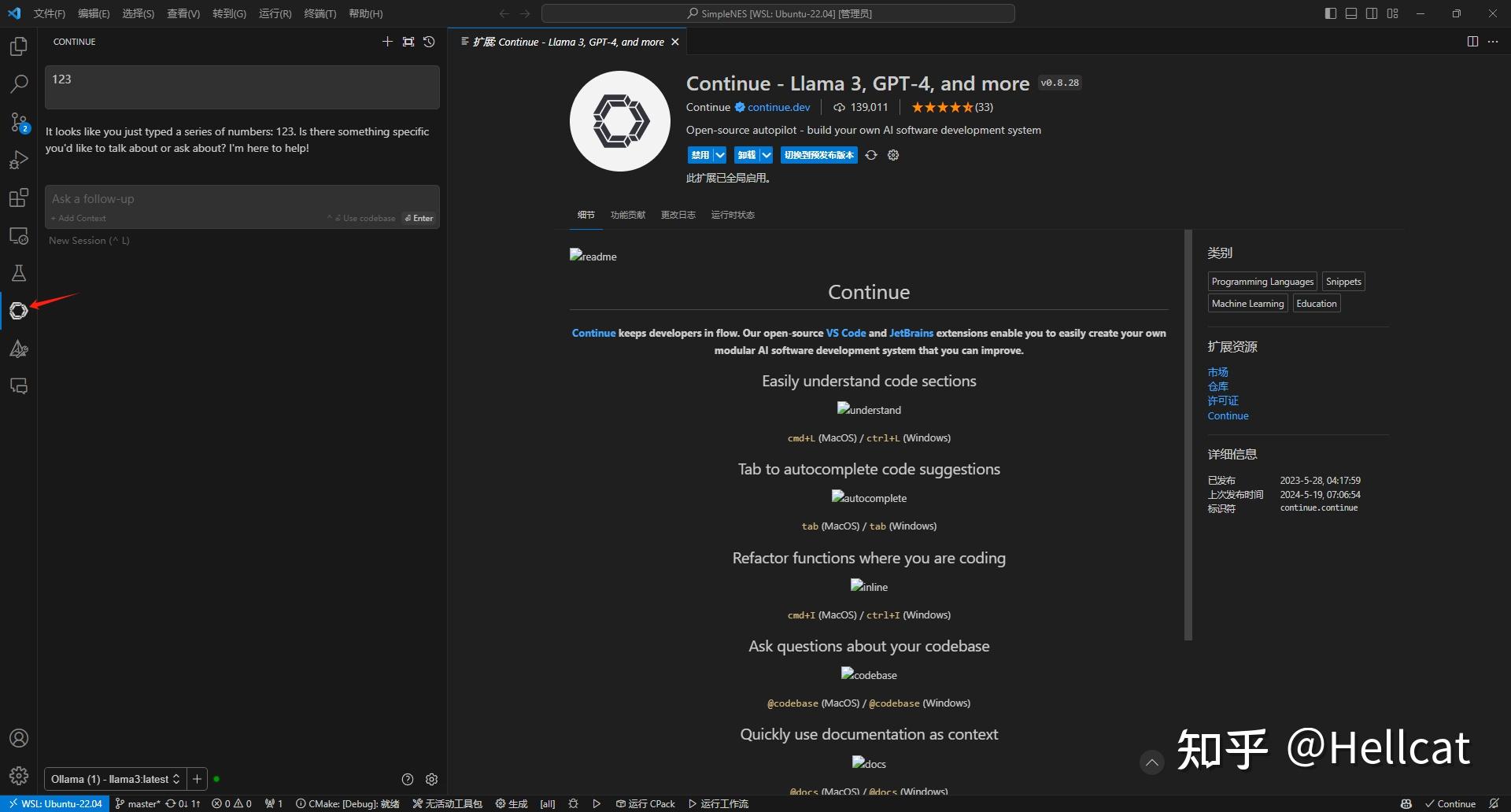Expand the 卸载 button dropdown arrow
This screenshot has width=1511, height=812.
tap(765, 155)
